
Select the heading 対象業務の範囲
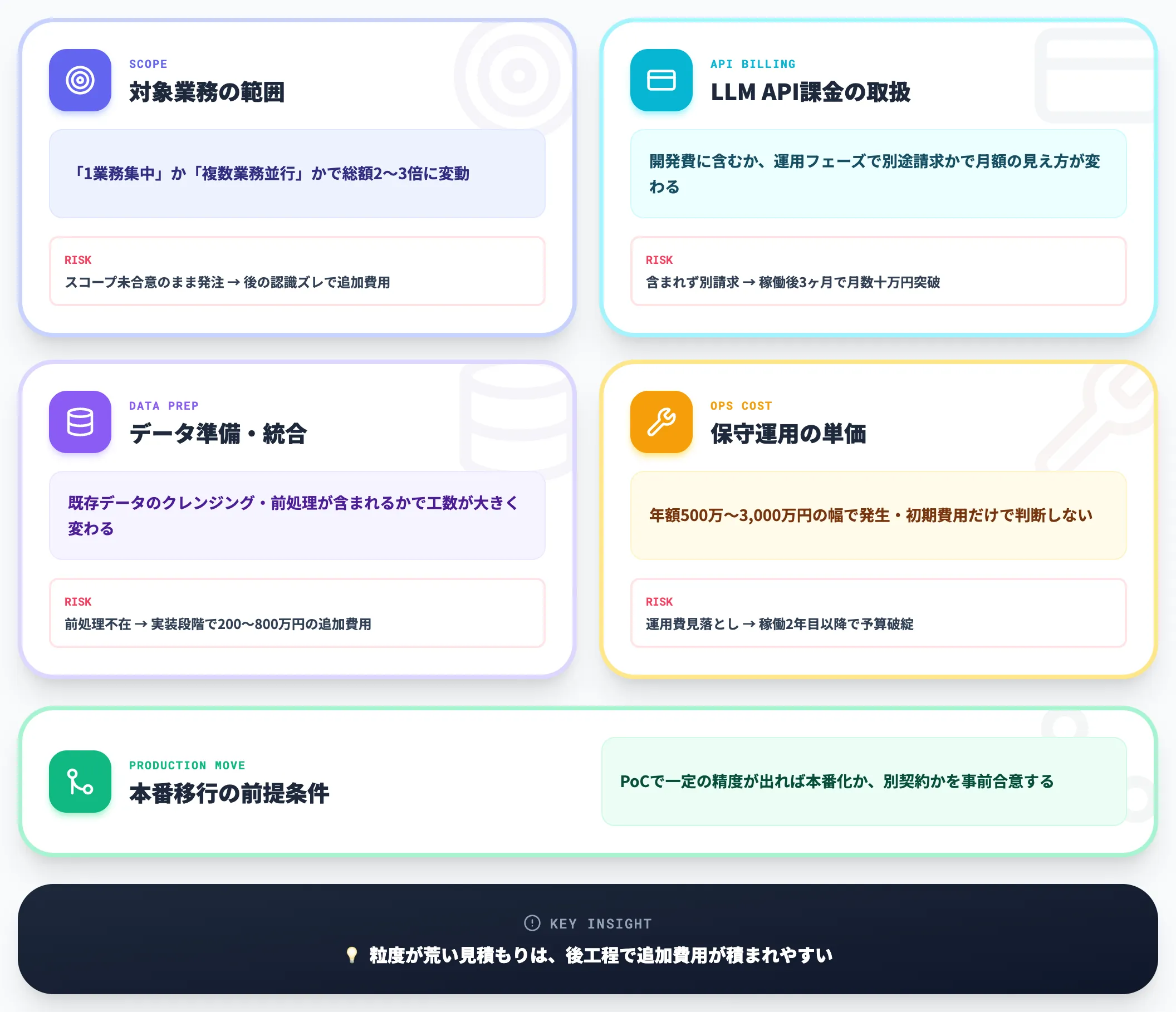(207, 92)
